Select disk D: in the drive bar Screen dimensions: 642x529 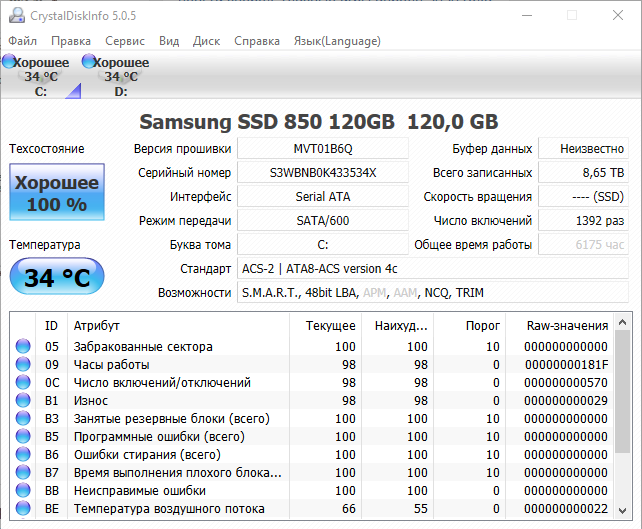click(121, 77)
